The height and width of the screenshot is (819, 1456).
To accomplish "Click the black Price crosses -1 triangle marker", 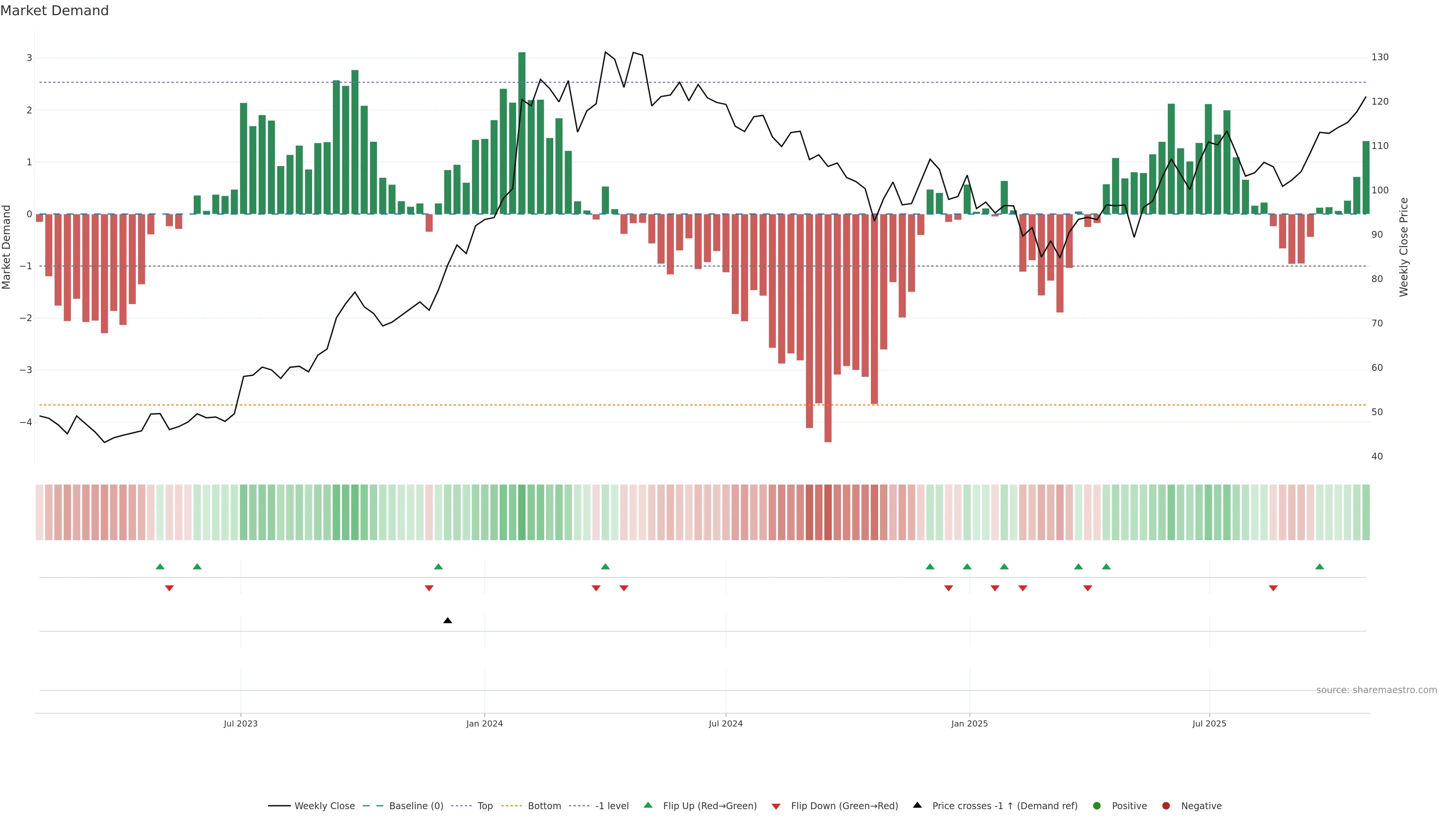I will pos(448,621).
